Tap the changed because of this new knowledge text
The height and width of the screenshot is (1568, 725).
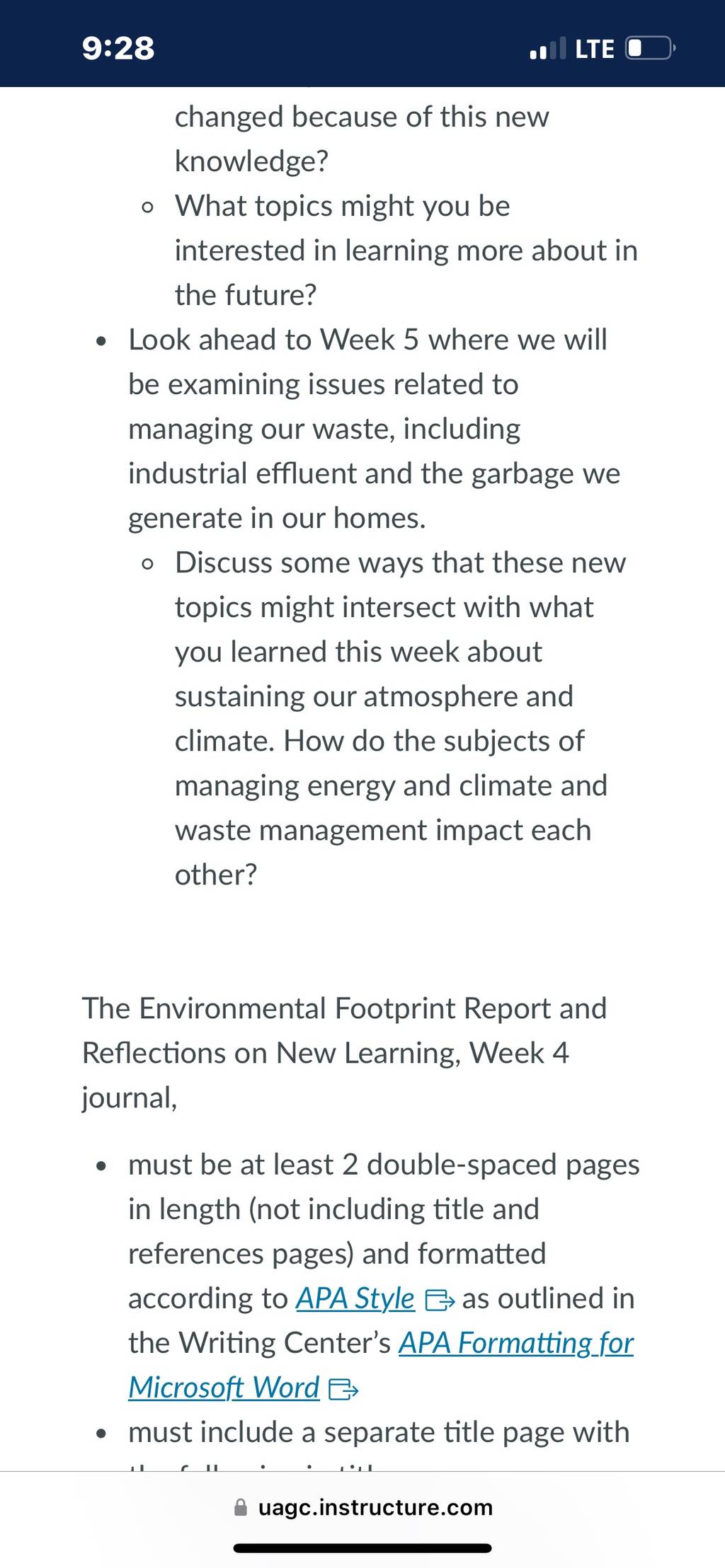point(362,139)
